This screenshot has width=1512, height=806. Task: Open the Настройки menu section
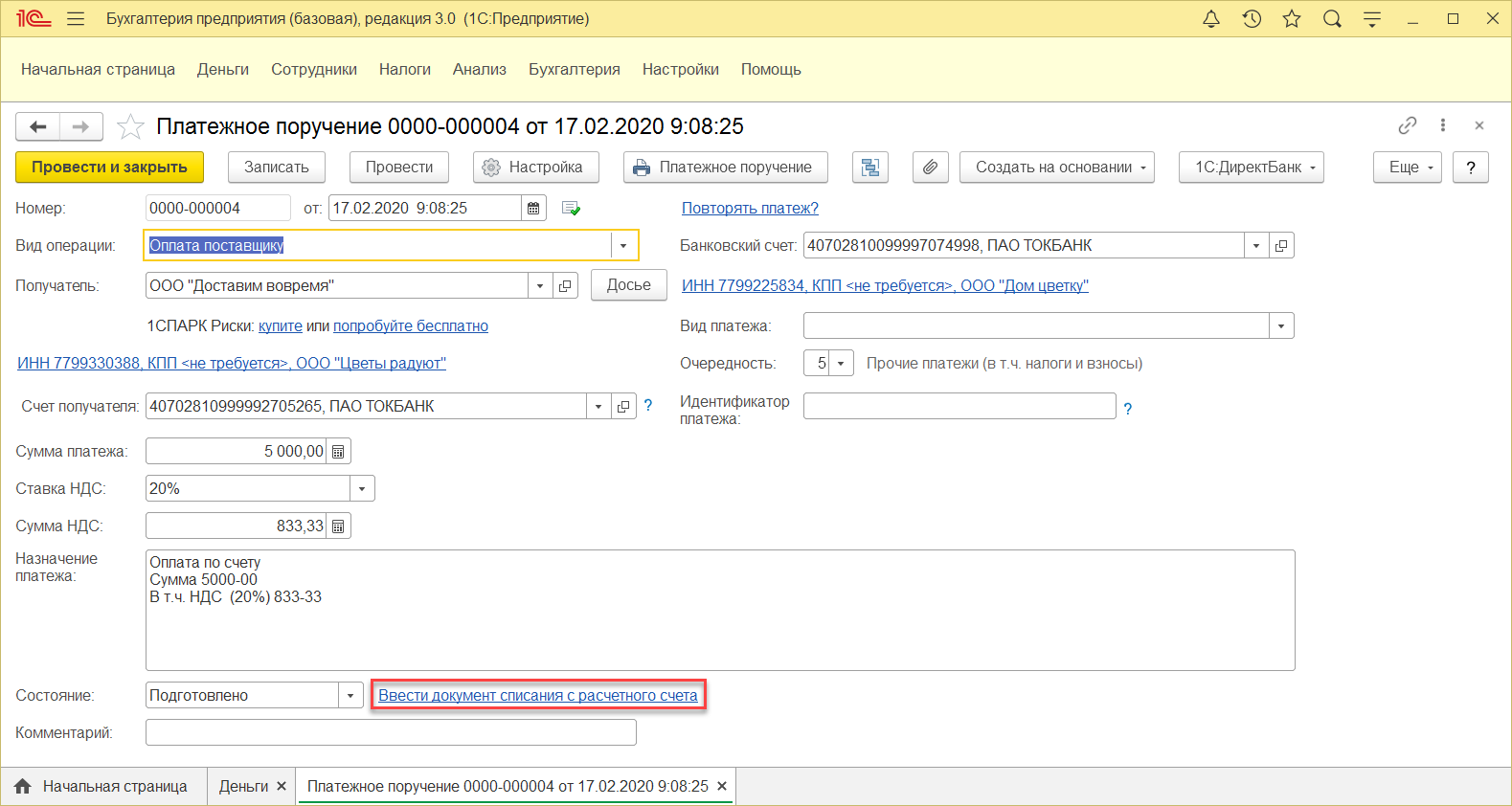681,69
